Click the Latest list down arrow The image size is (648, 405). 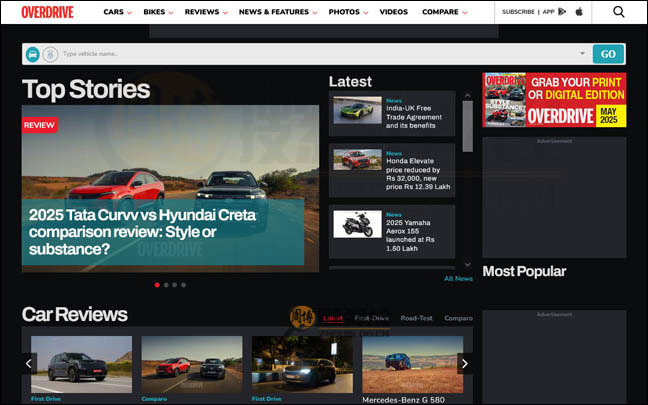coord(467,264)
